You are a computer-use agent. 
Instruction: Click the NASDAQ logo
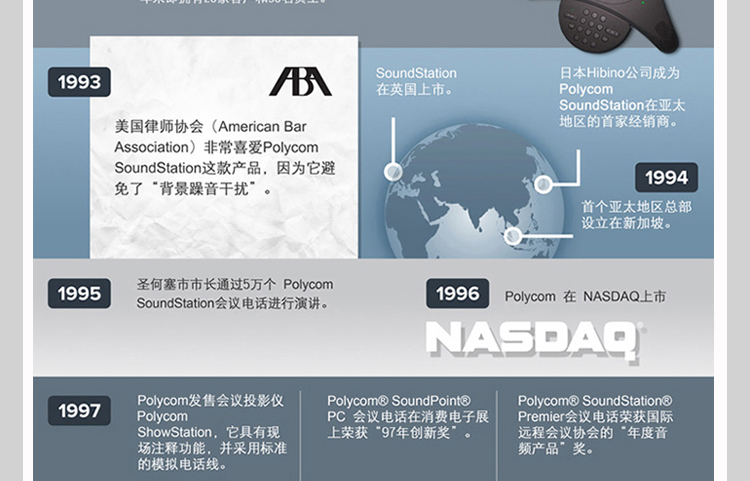535,339
